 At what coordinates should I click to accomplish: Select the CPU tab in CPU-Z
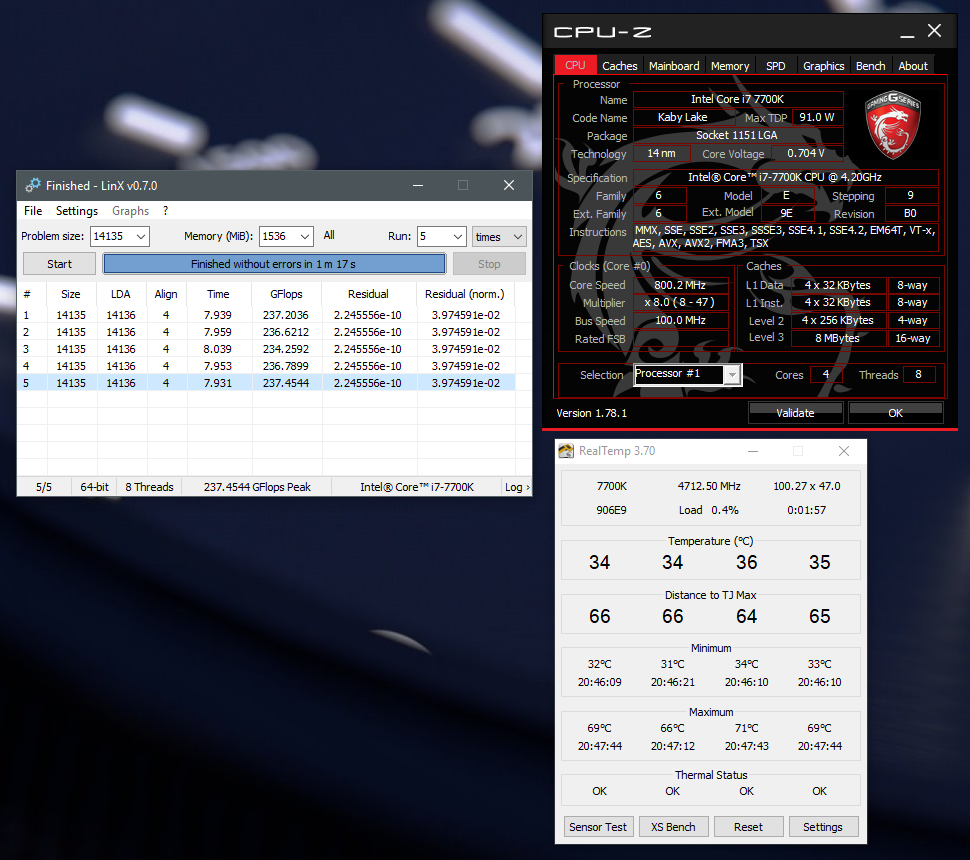click(x=575, y=65)
